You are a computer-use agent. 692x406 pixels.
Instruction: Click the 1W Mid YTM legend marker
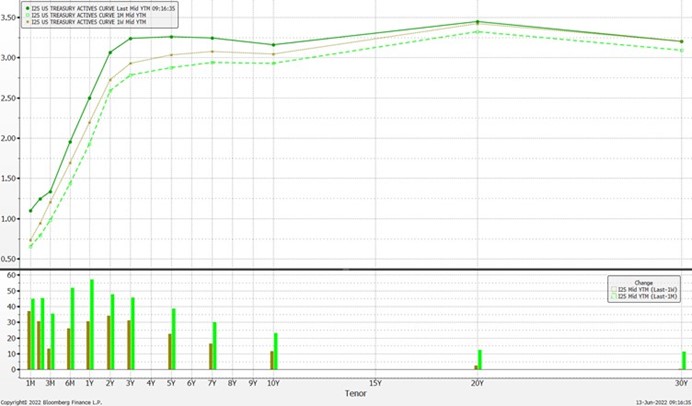pyautogui.click(x=29, y=20)
